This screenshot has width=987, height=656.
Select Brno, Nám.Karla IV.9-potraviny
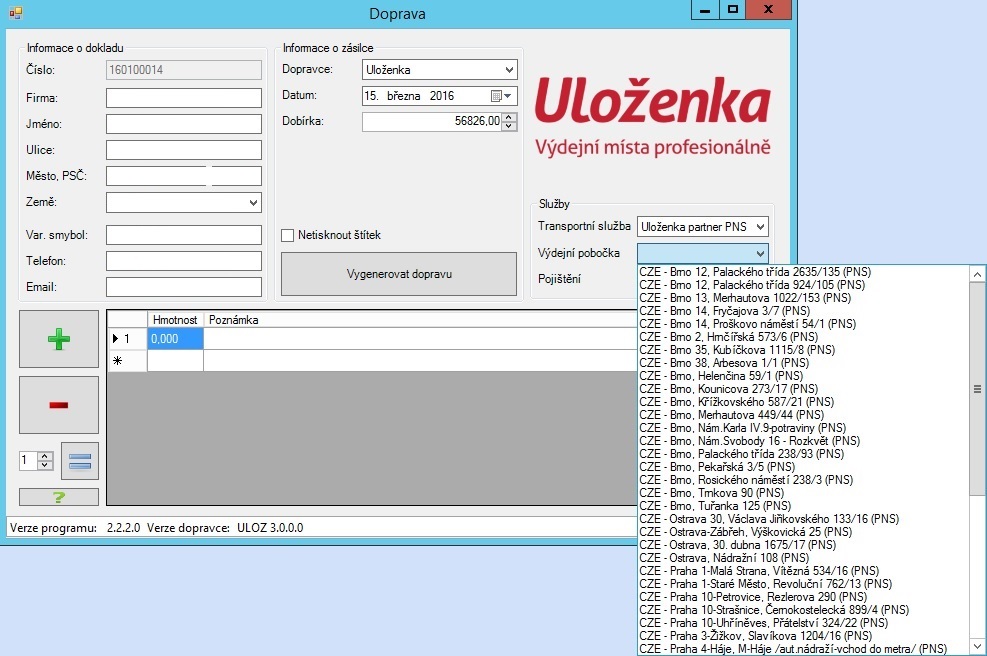click(803, 428)
